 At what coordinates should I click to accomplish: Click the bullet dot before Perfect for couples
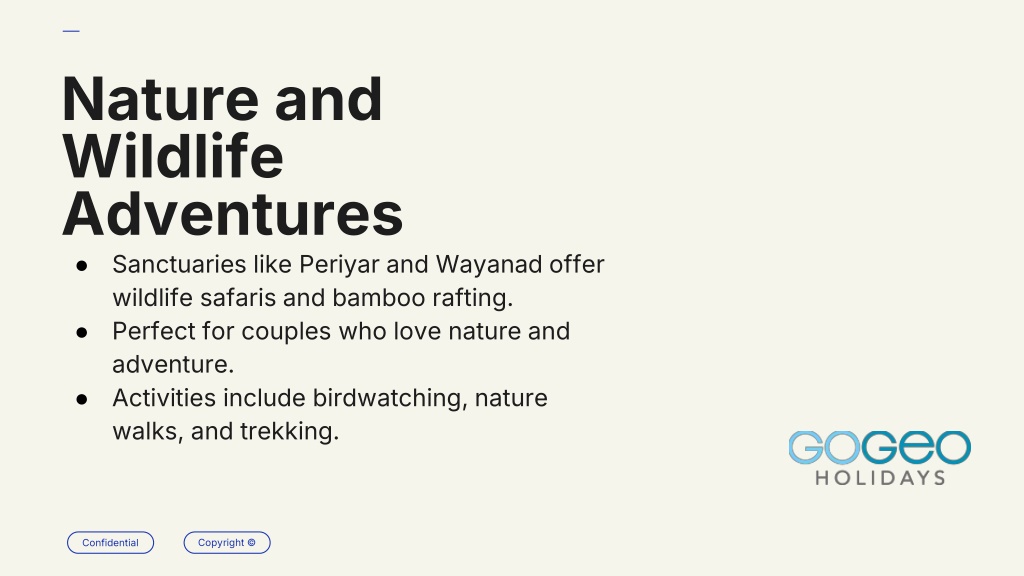pos(82,332)
